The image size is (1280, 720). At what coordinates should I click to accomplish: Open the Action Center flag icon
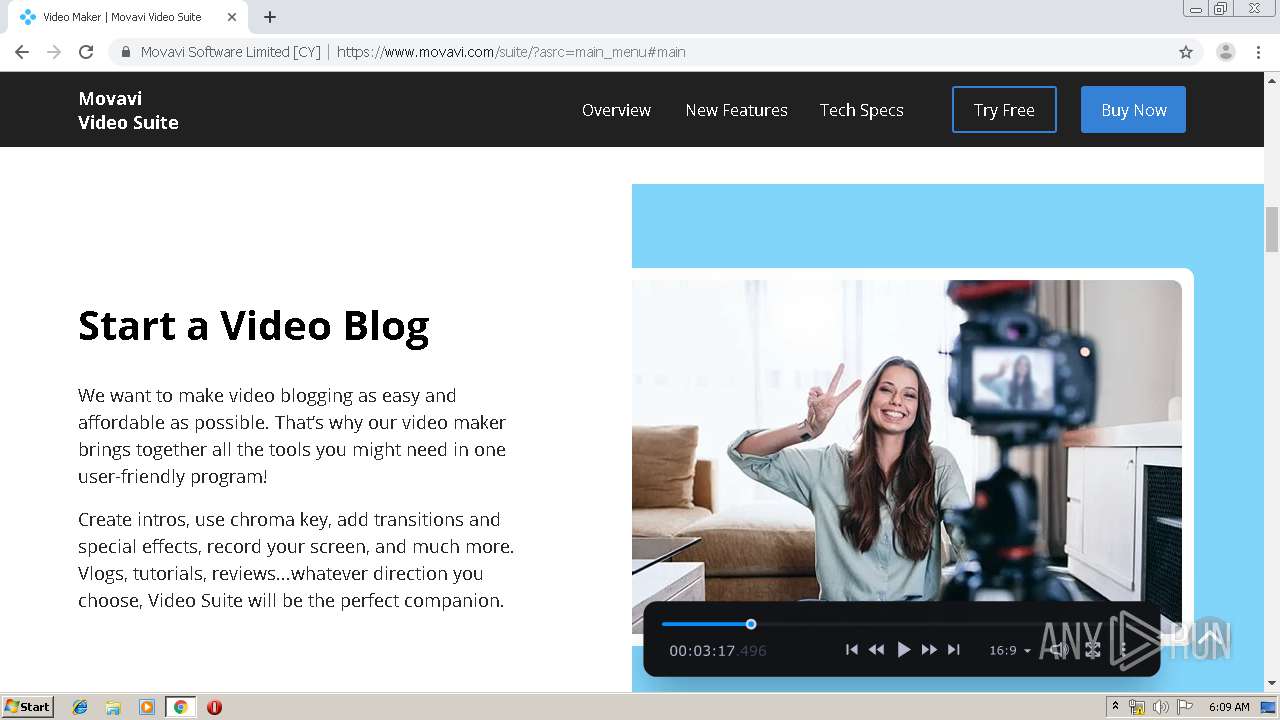(1184, 707)
